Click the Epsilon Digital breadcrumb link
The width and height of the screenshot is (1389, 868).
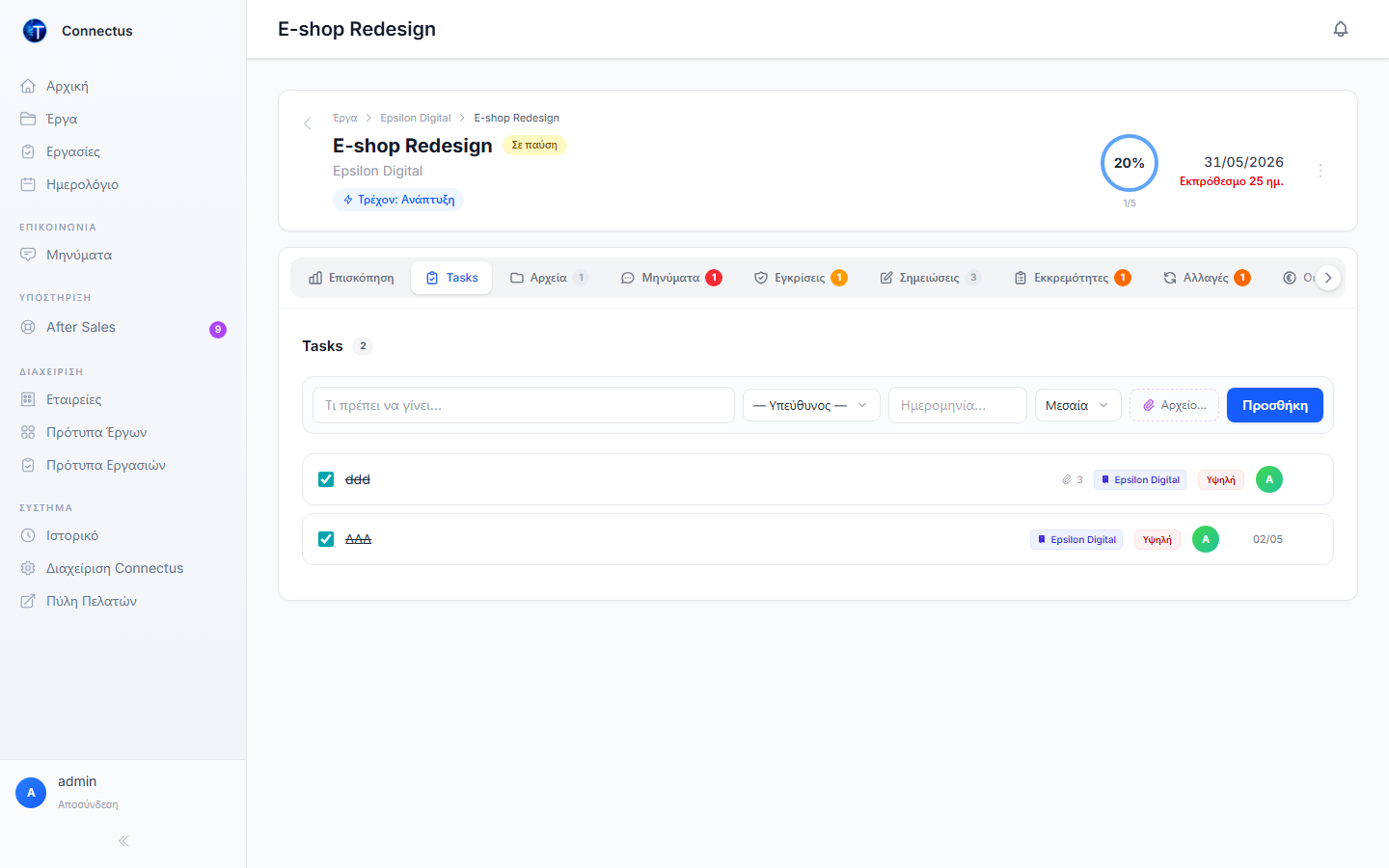coord(415,118)
